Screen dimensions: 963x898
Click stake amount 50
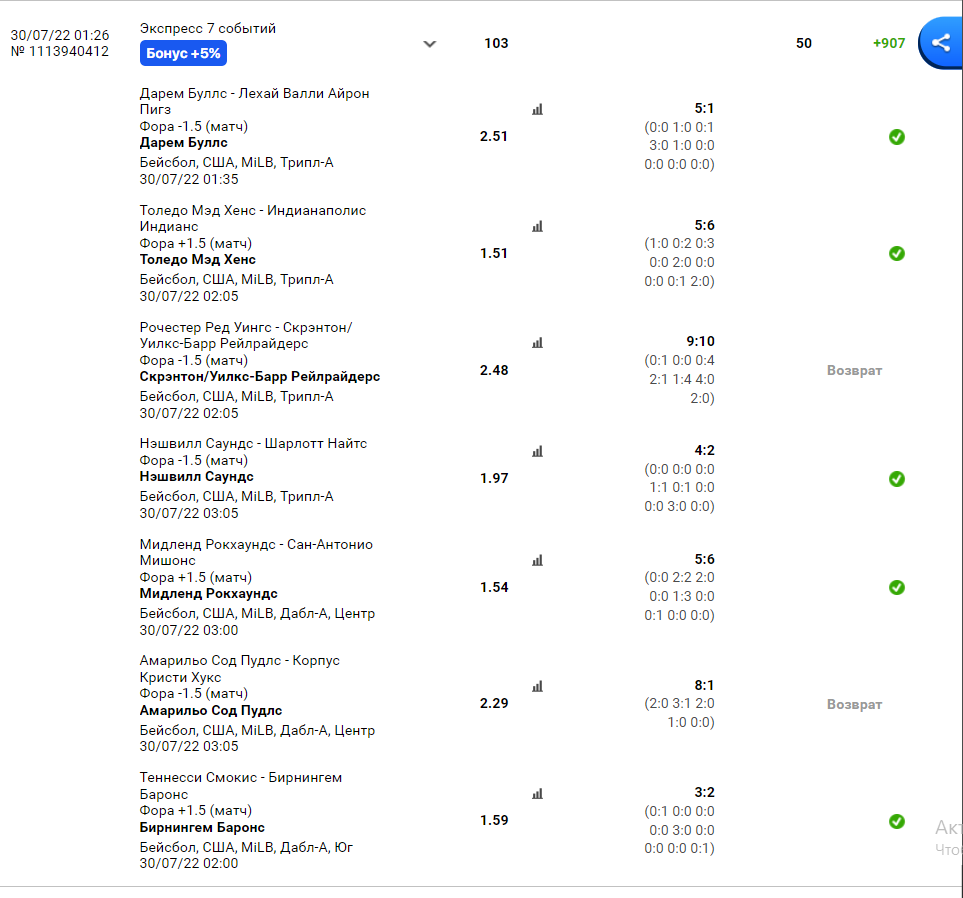(x=804, y=43)
